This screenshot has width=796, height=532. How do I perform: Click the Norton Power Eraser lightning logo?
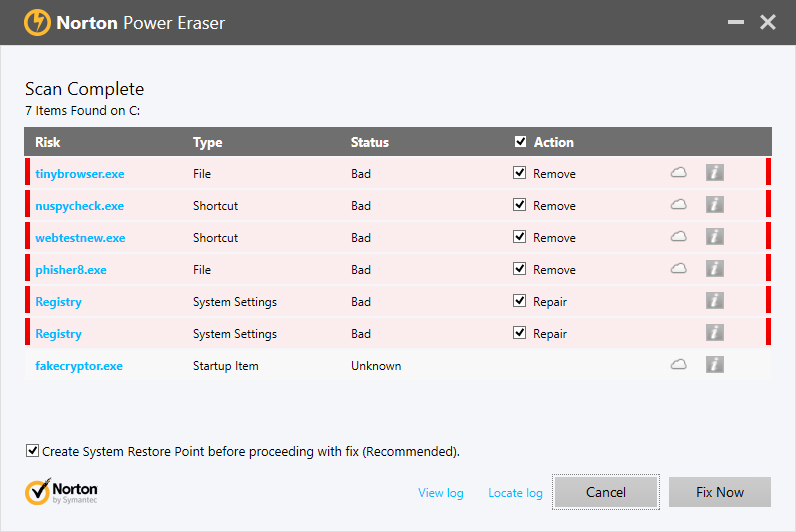(x=37, y=22)
